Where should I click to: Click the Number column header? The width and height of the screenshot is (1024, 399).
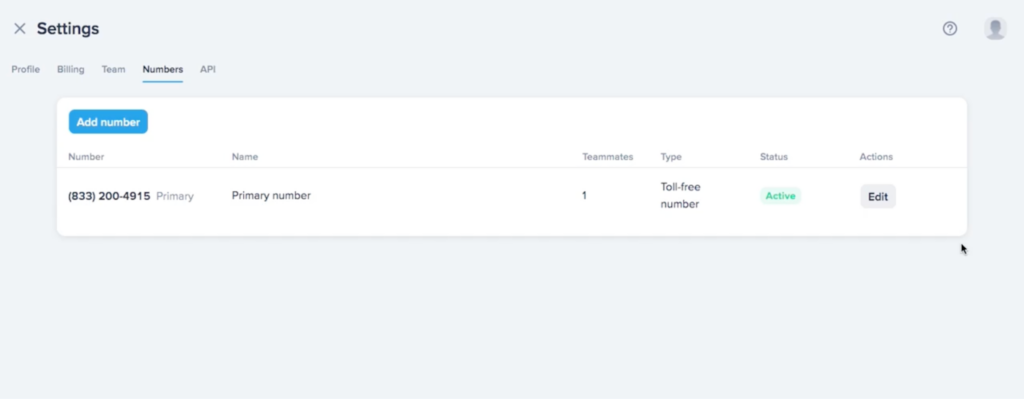pos(86,157)
